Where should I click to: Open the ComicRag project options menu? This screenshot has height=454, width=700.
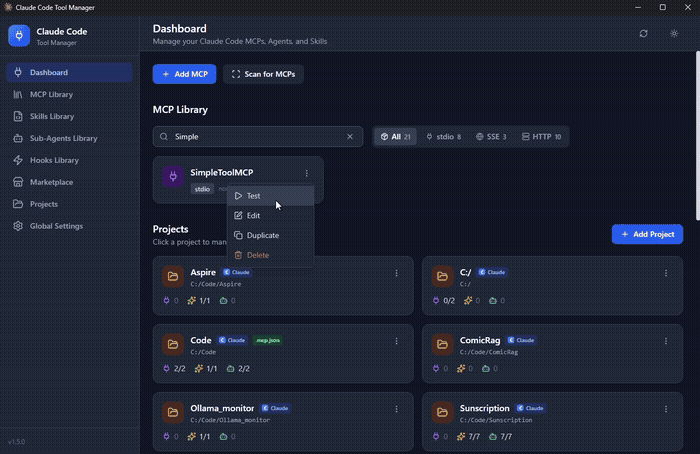[x=666, y=341]
